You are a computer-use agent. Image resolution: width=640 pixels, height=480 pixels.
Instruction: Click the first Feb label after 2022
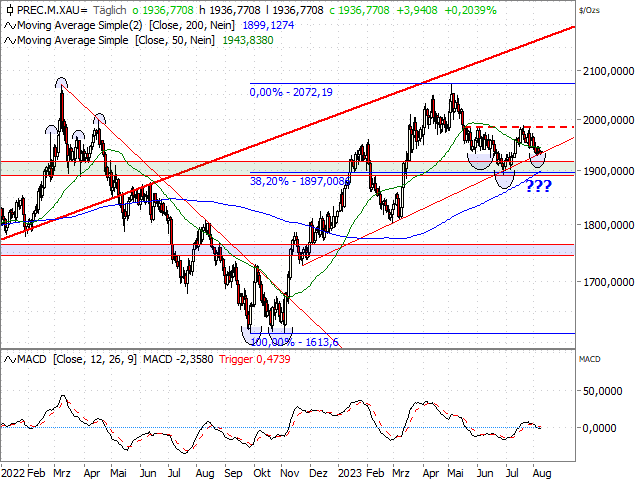pyautogui.click(x=36, y=473)
